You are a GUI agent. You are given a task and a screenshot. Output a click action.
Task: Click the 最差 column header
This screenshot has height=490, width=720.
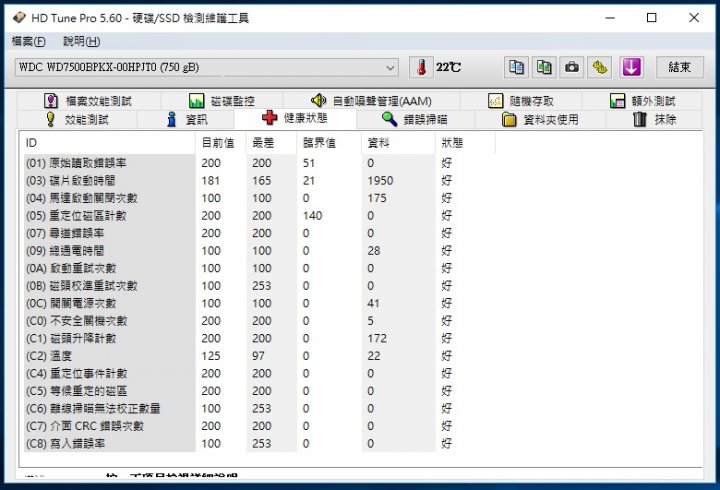(271, 143)
